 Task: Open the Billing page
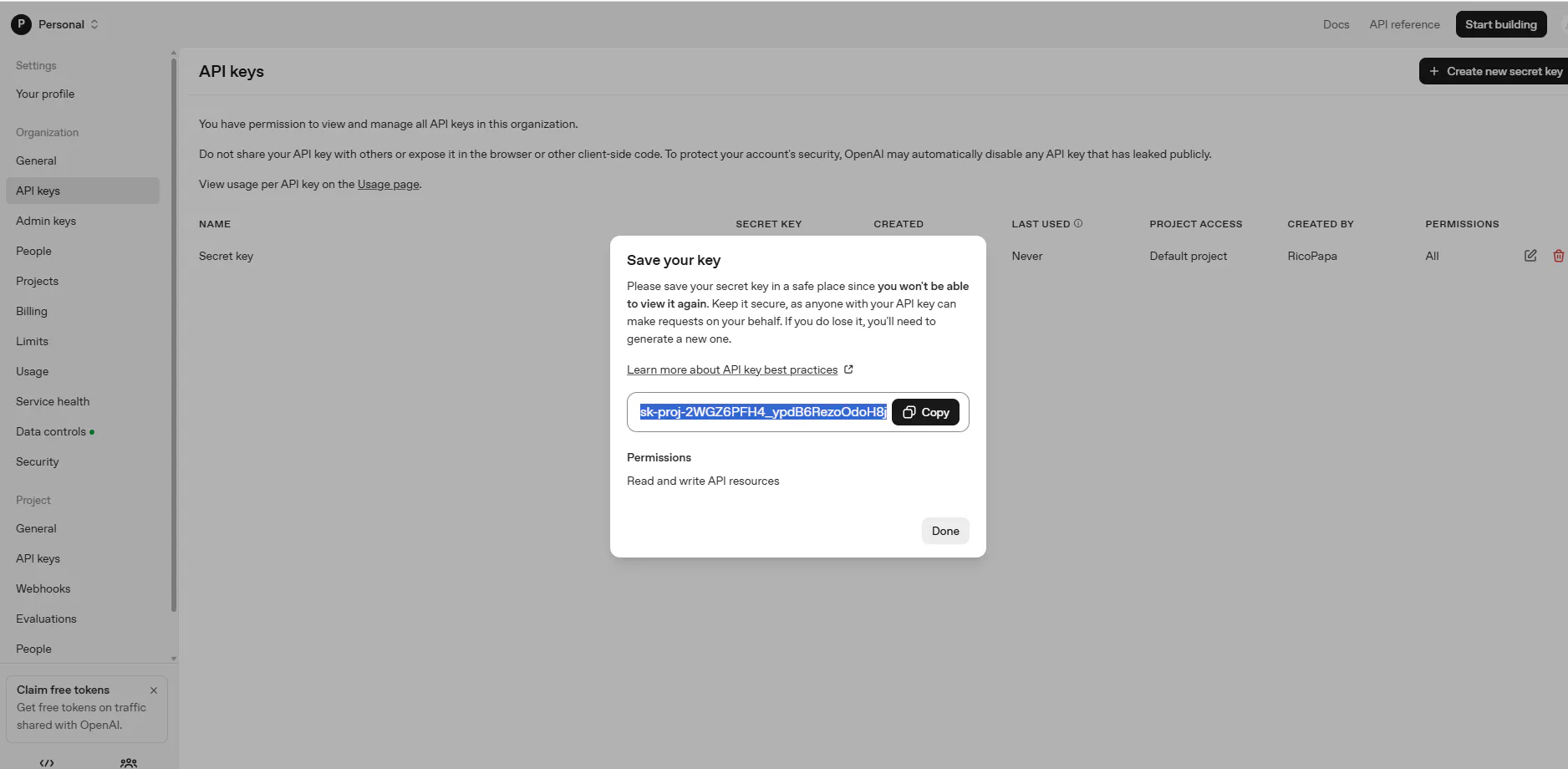(32, 311)
